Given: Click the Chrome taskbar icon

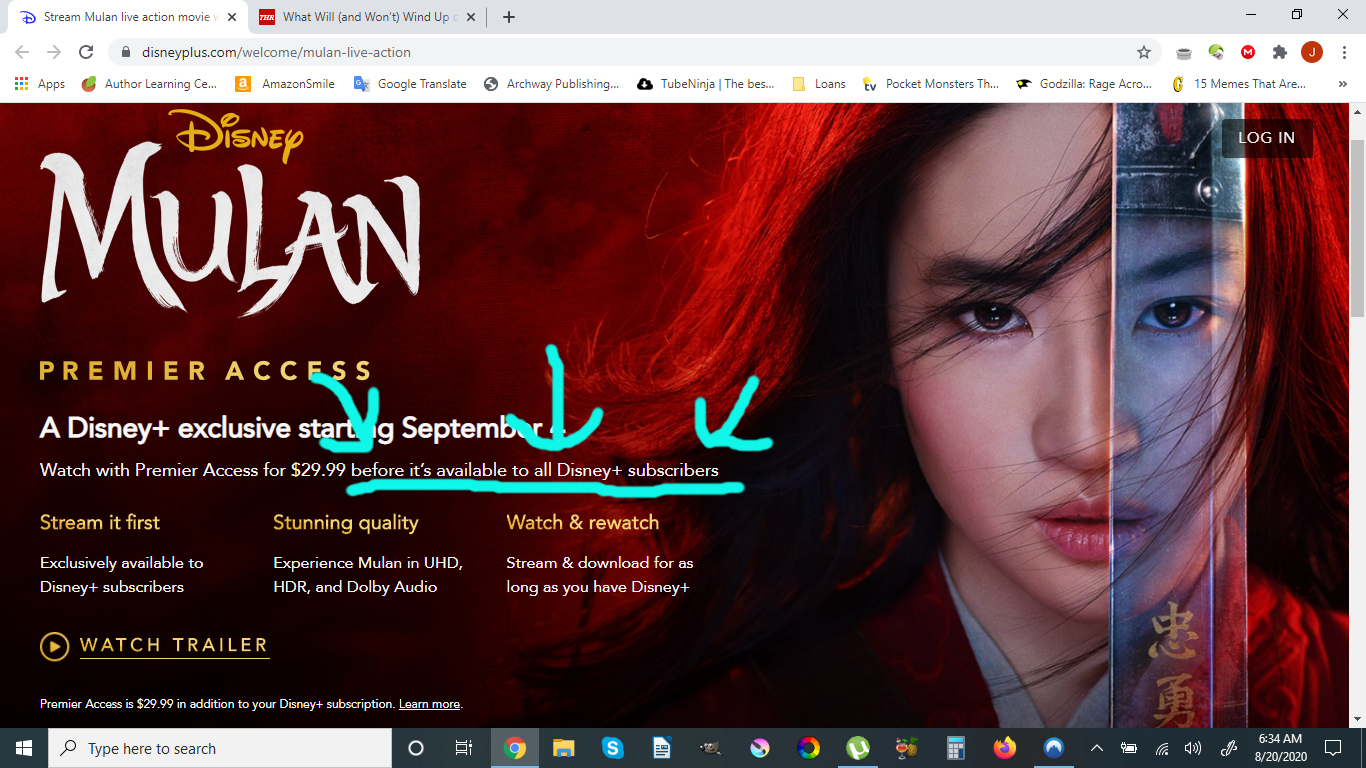Looking at the screenshot, I should click(515, 748).
